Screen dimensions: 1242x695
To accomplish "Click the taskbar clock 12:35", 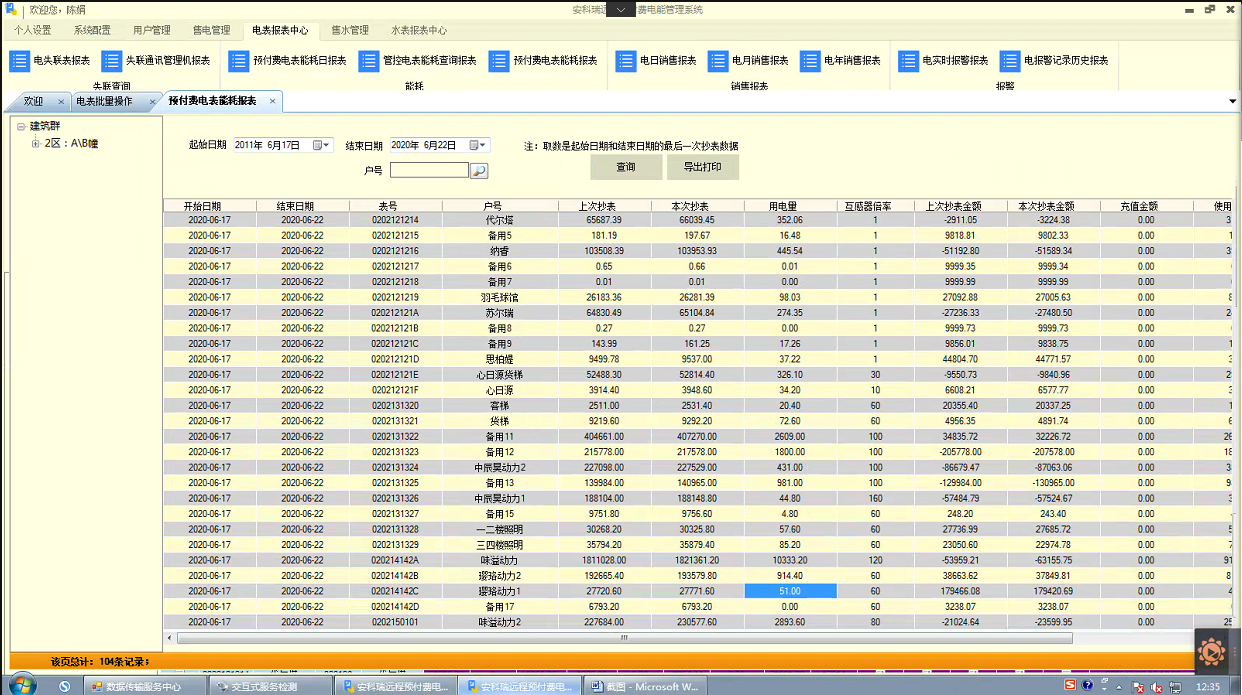I will [1207, 687].
